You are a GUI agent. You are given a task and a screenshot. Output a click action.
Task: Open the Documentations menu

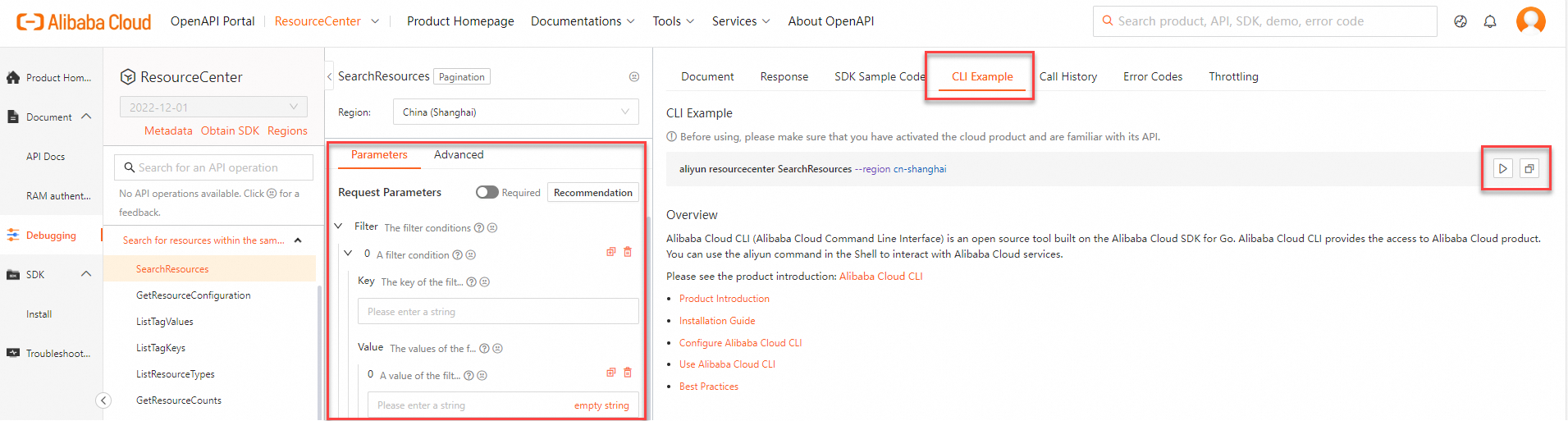(x=583, y=21)
